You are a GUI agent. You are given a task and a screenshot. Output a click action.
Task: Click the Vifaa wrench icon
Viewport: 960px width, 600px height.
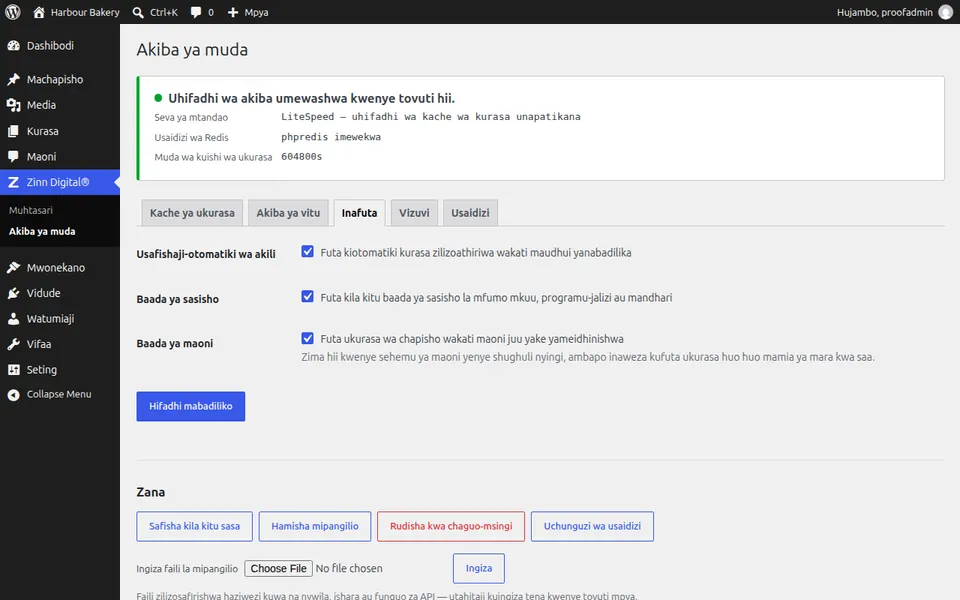point(13,344)
